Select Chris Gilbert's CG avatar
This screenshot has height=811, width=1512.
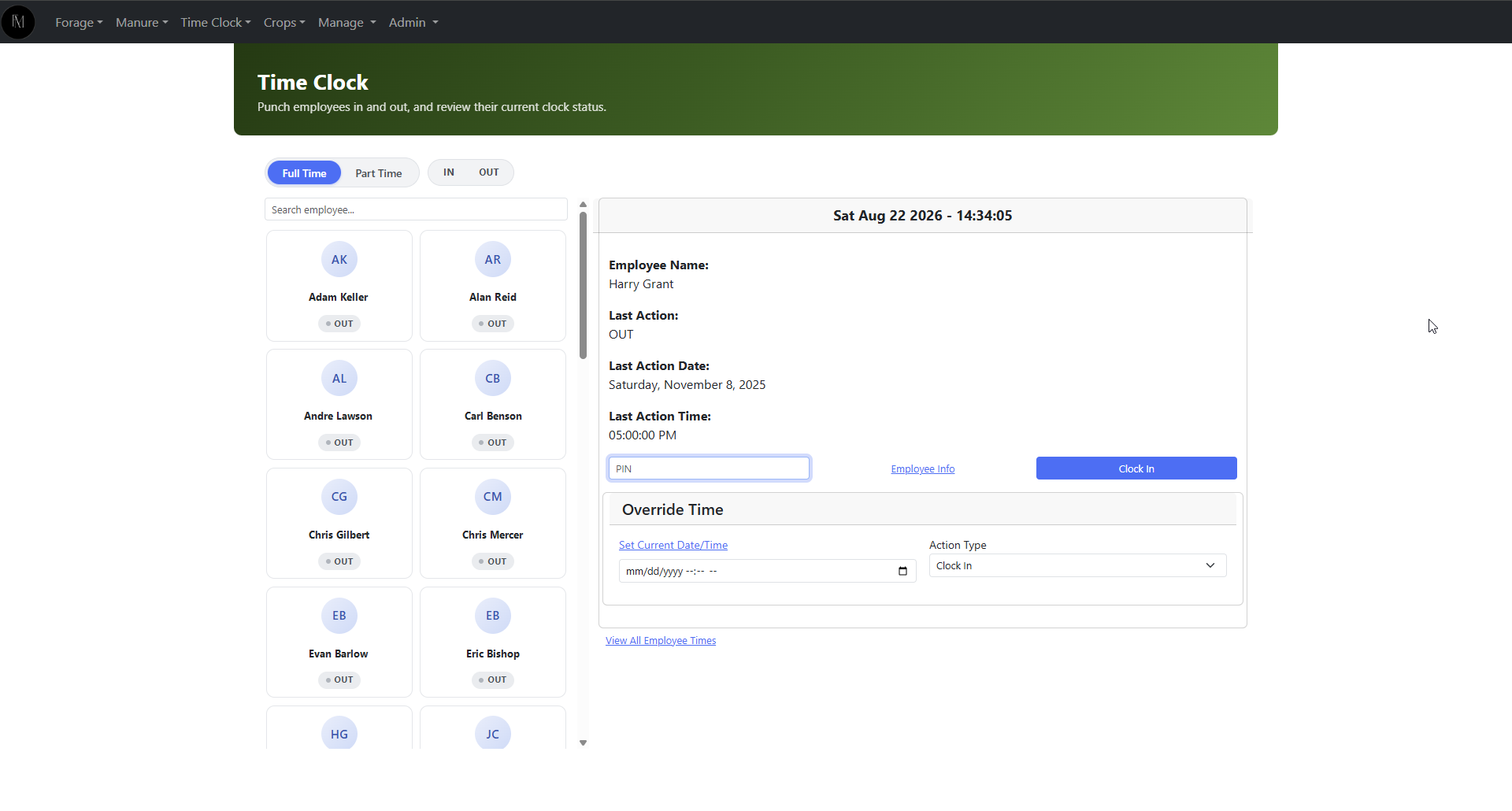(x=339, y=497)
